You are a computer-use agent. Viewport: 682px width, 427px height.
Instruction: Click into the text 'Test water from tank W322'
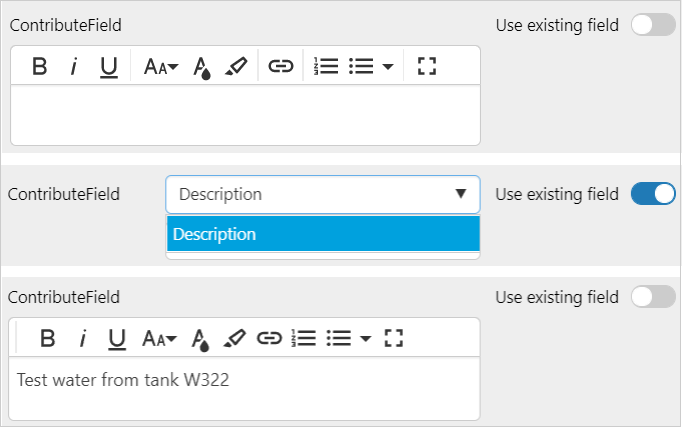124,380
